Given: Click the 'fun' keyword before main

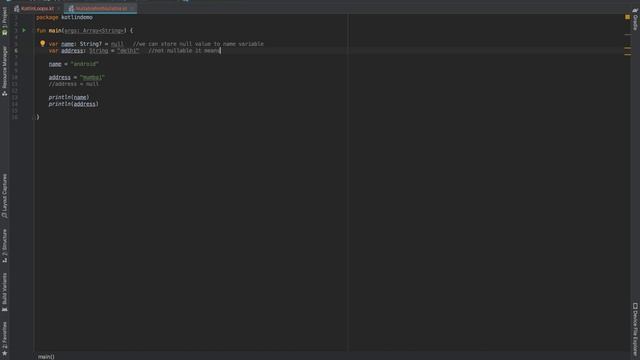Looking at the screenshot, I should tap(41, 31).
